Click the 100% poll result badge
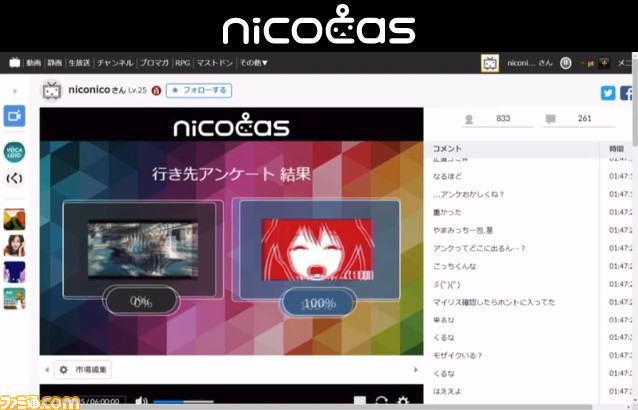The image size is (638, 410). click(x=318, y=303)
